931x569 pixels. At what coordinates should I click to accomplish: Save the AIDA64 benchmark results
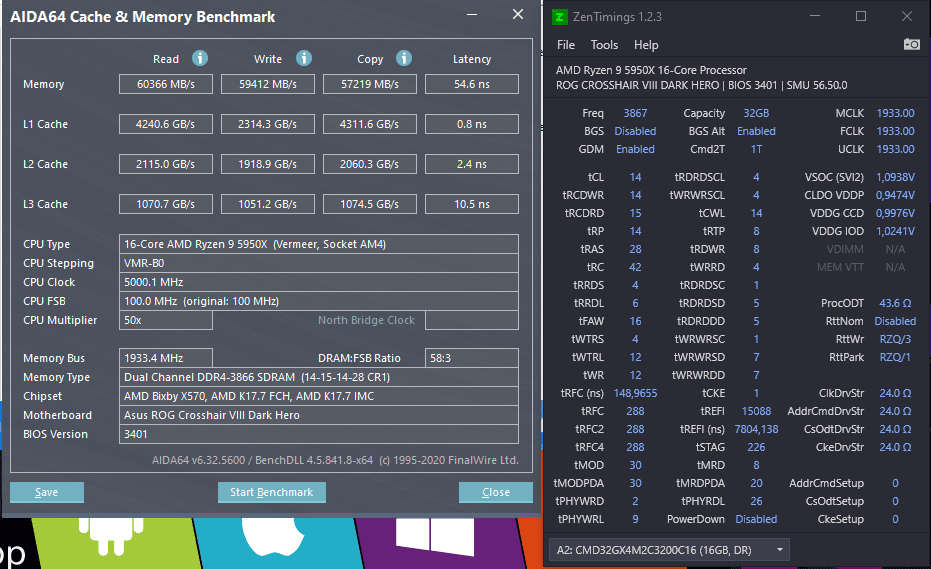coord(47,492)
